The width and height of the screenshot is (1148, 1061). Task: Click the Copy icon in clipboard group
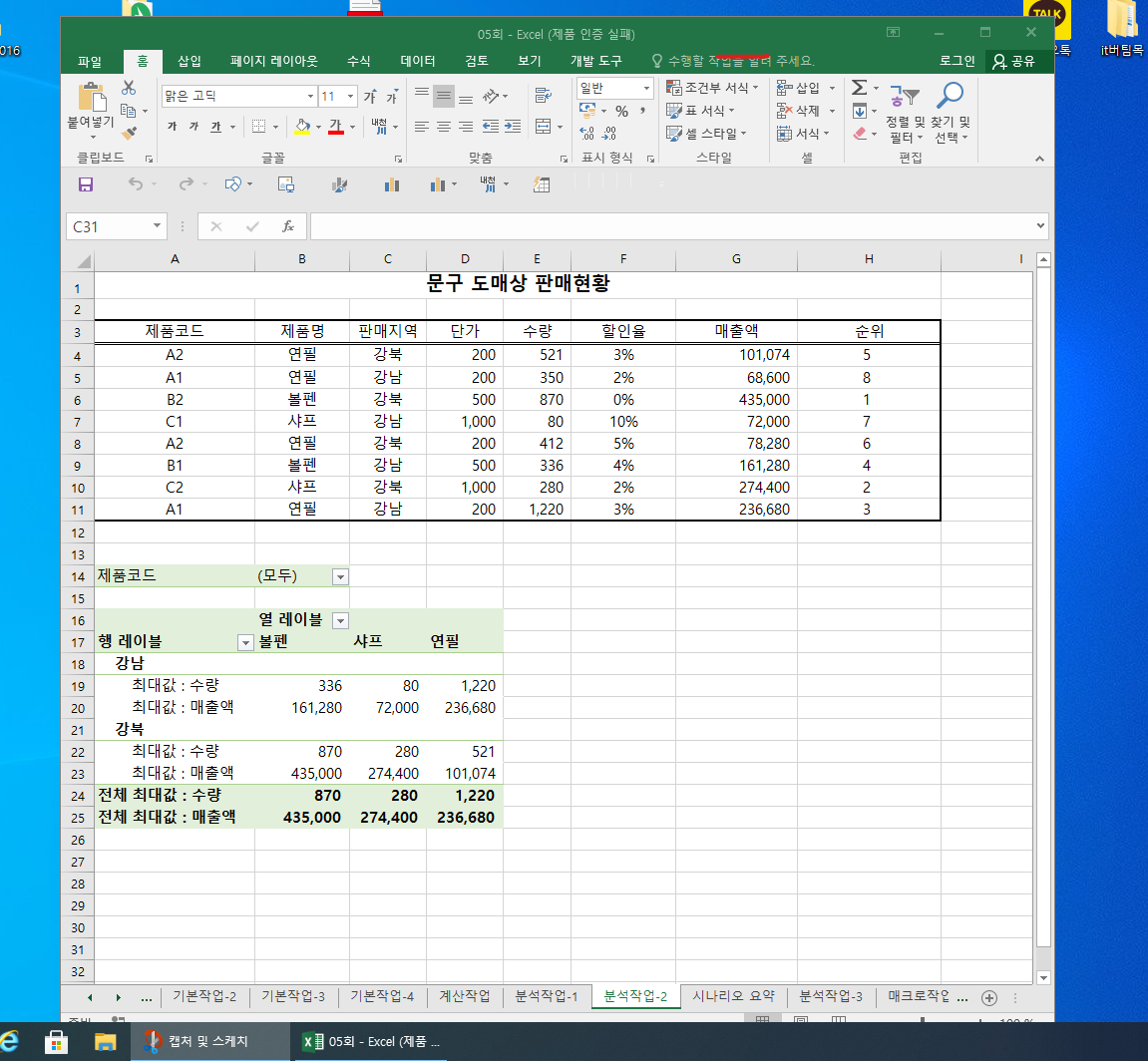pyautogui.click(x=129, y=111)
